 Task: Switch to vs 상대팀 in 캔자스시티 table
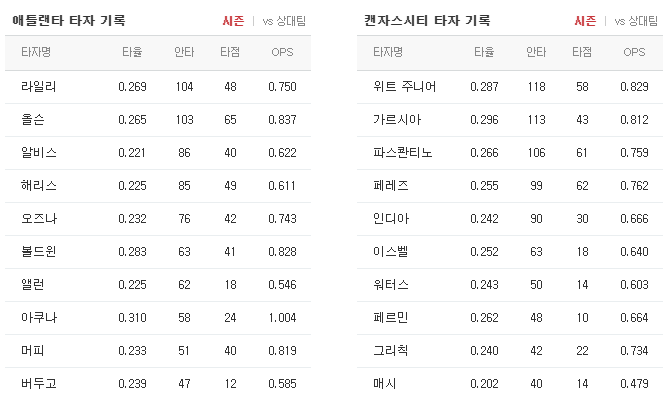(x=636, y=21)
